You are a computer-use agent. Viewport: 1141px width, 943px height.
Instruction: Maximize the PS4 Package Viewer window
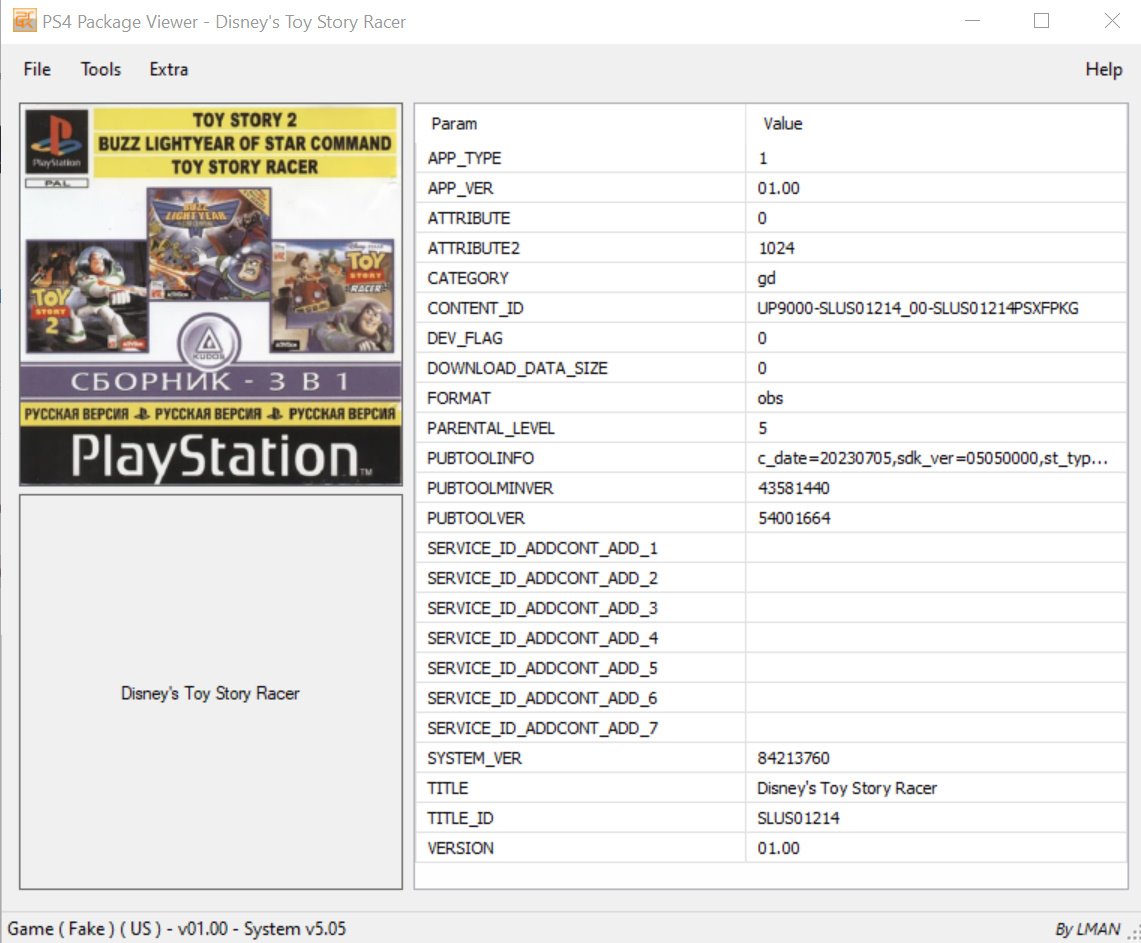coord(1041,21)
